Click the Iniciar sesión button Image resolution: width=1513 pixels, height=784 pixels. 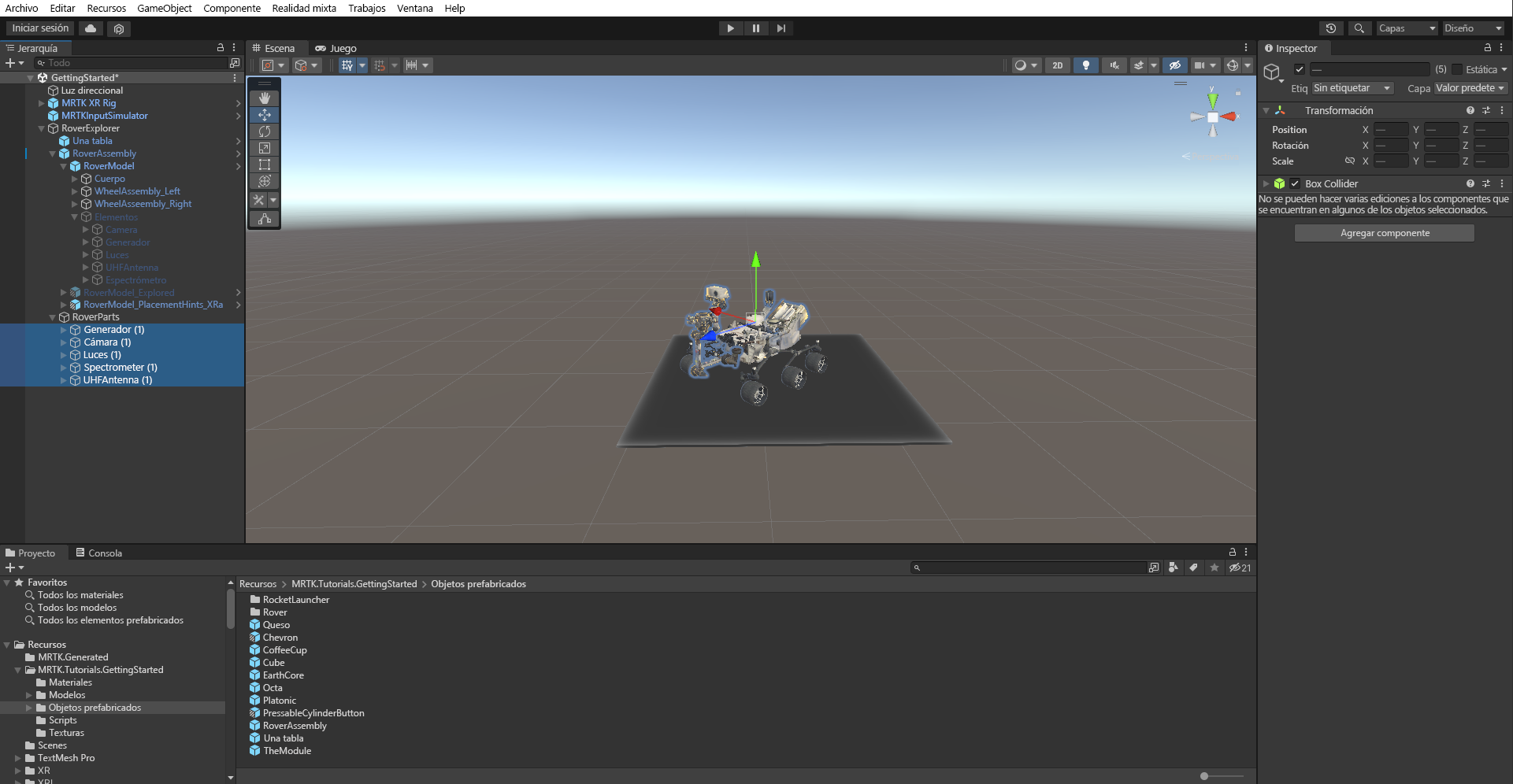click(x=40, y=28)
